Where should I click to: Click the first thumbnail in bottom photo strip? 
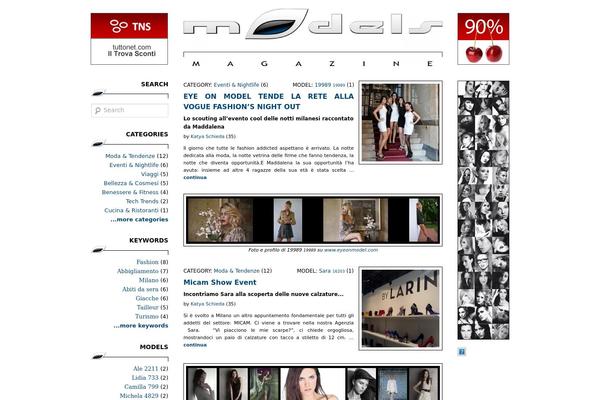(x=202, y=384)
